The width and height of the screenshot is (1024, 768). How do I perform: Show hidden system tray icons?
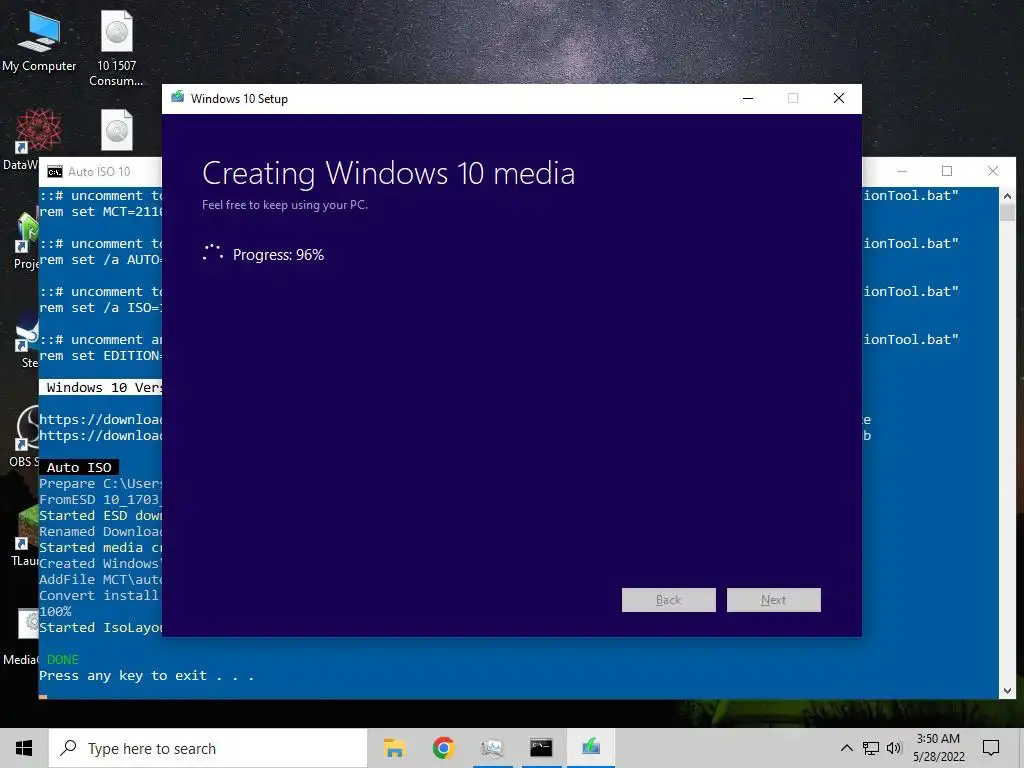tap(846, 748)
